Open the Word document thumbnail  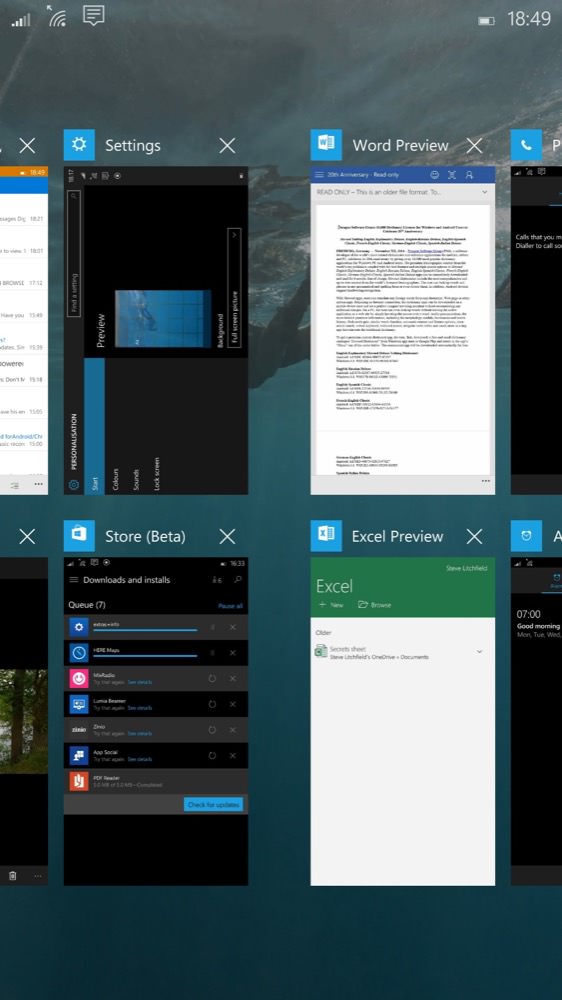[x=403, y=330]
